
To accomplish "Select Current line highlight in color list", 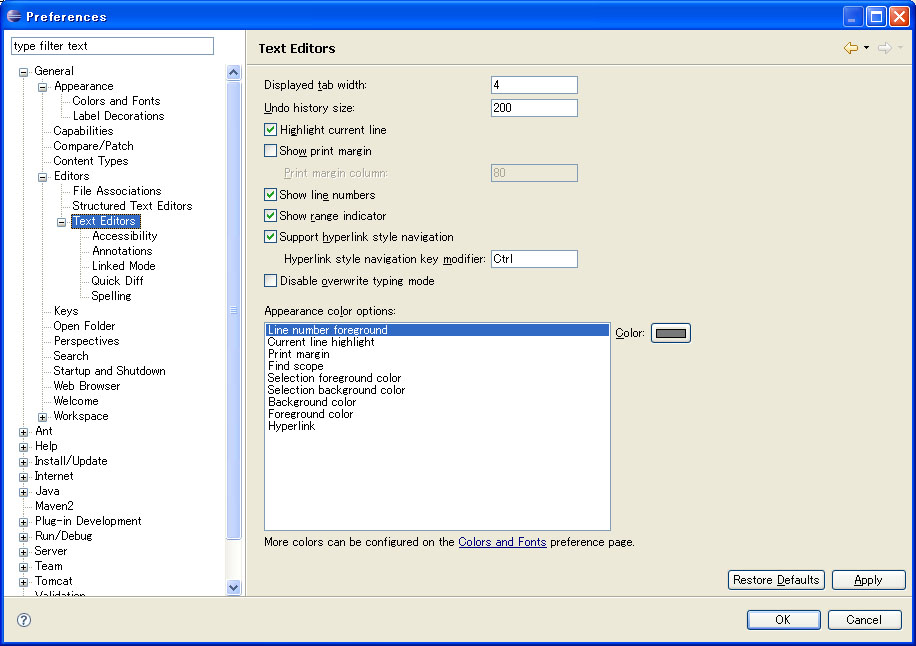I will [x=321, y=342].
